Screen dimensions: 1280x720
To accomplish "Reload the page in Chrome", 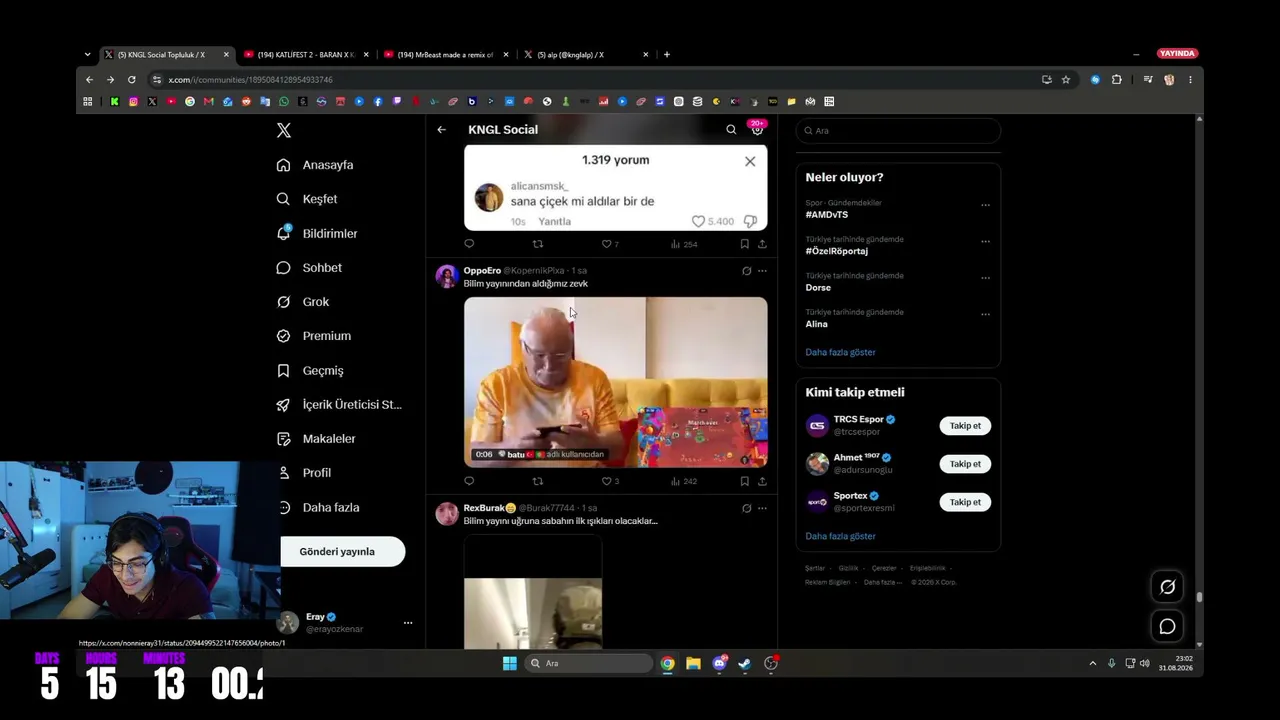I will (131, 80).
